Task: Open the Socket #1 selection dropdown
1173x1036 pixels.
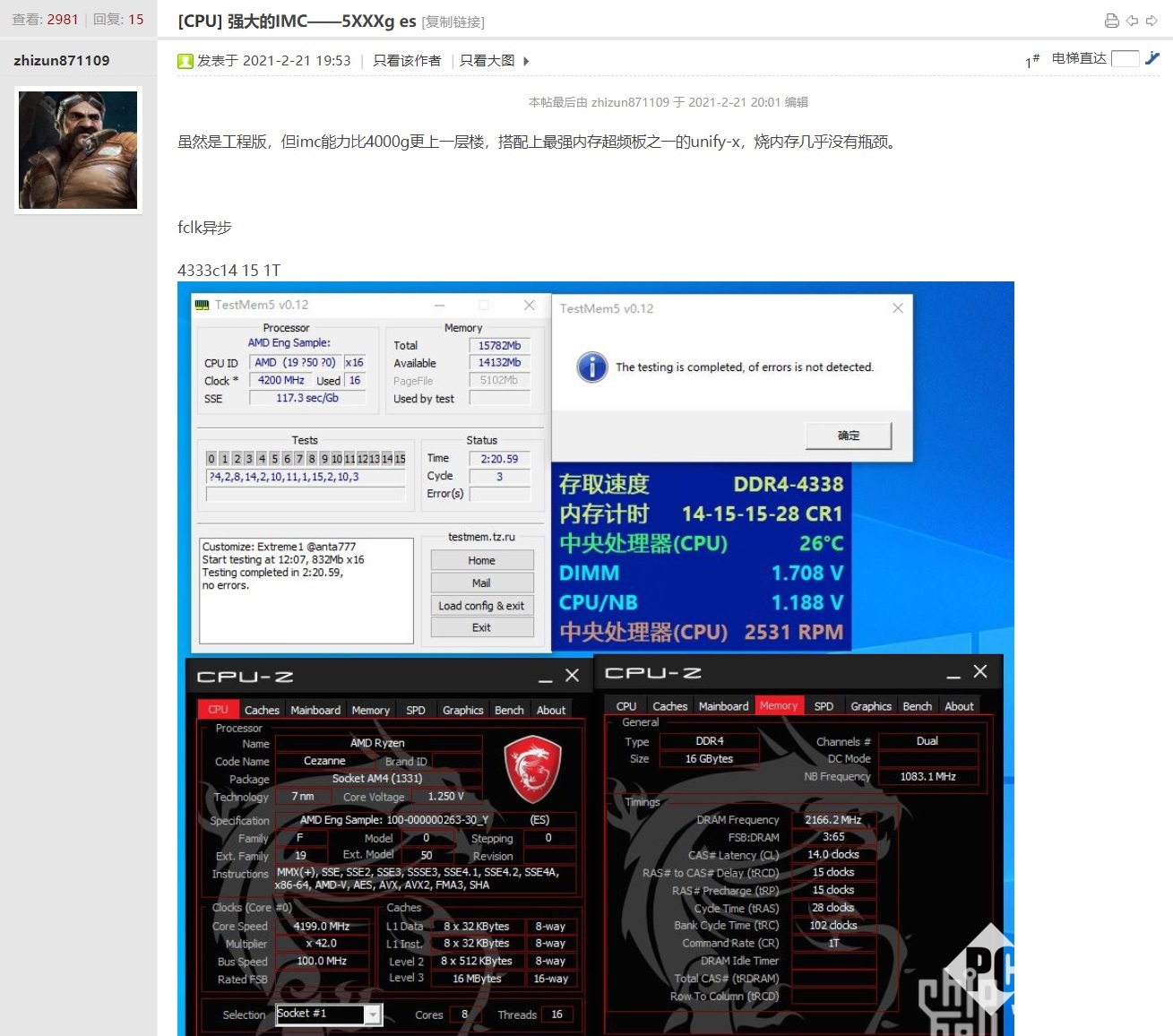Action: (373, 1014)
